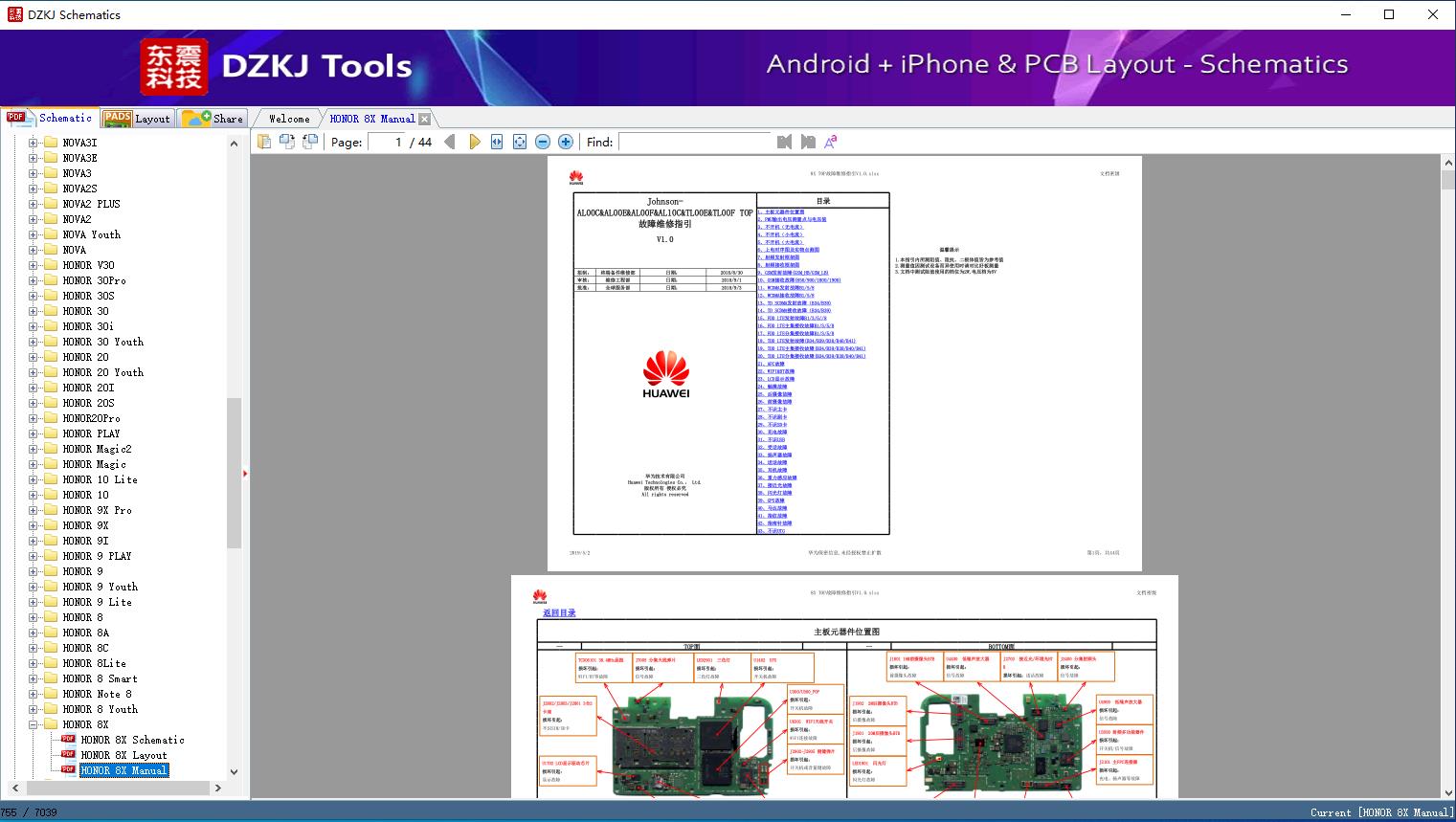The width and height of the screenshot is (1456, 822).
Task: Select NOVA3E in the tree
Action: pyautogui.click(x=79, y=158)
